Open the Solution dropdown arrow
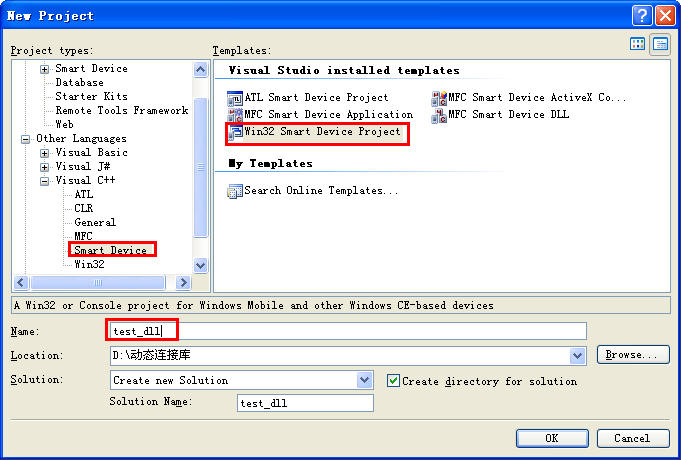Screen dimensions: 681x460 [x=364, y=380]
